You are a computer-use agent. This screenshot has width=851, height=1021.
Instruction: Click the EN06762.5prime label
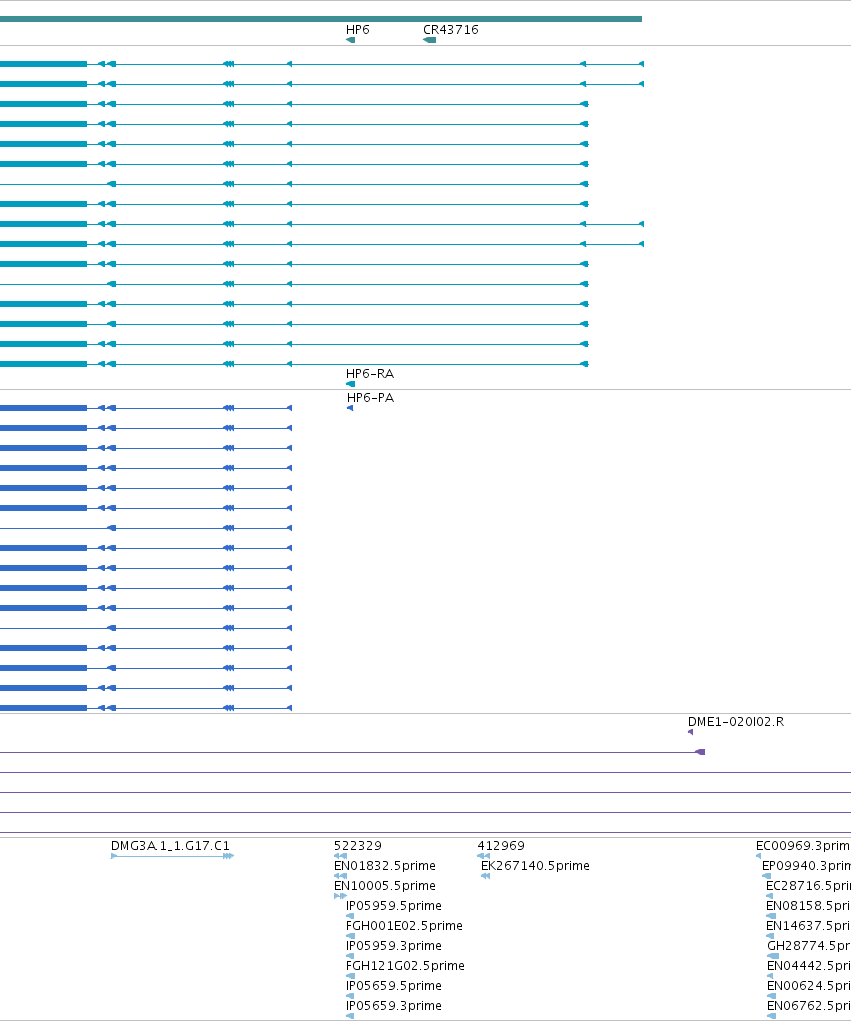coord(809,1006)
